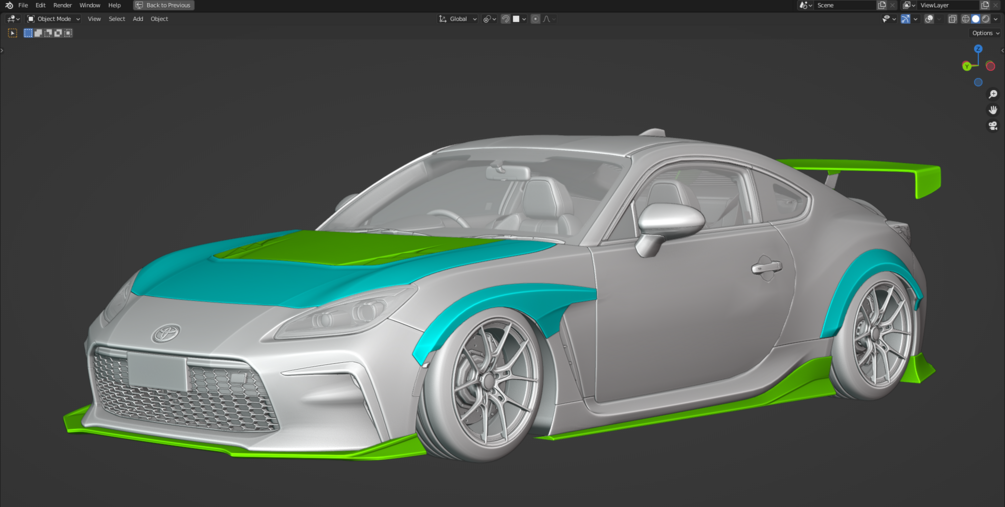Viewport: 1005px width, 507px height.
Task: Choose the Intersect selection mode icon
Action: (68, 33)
